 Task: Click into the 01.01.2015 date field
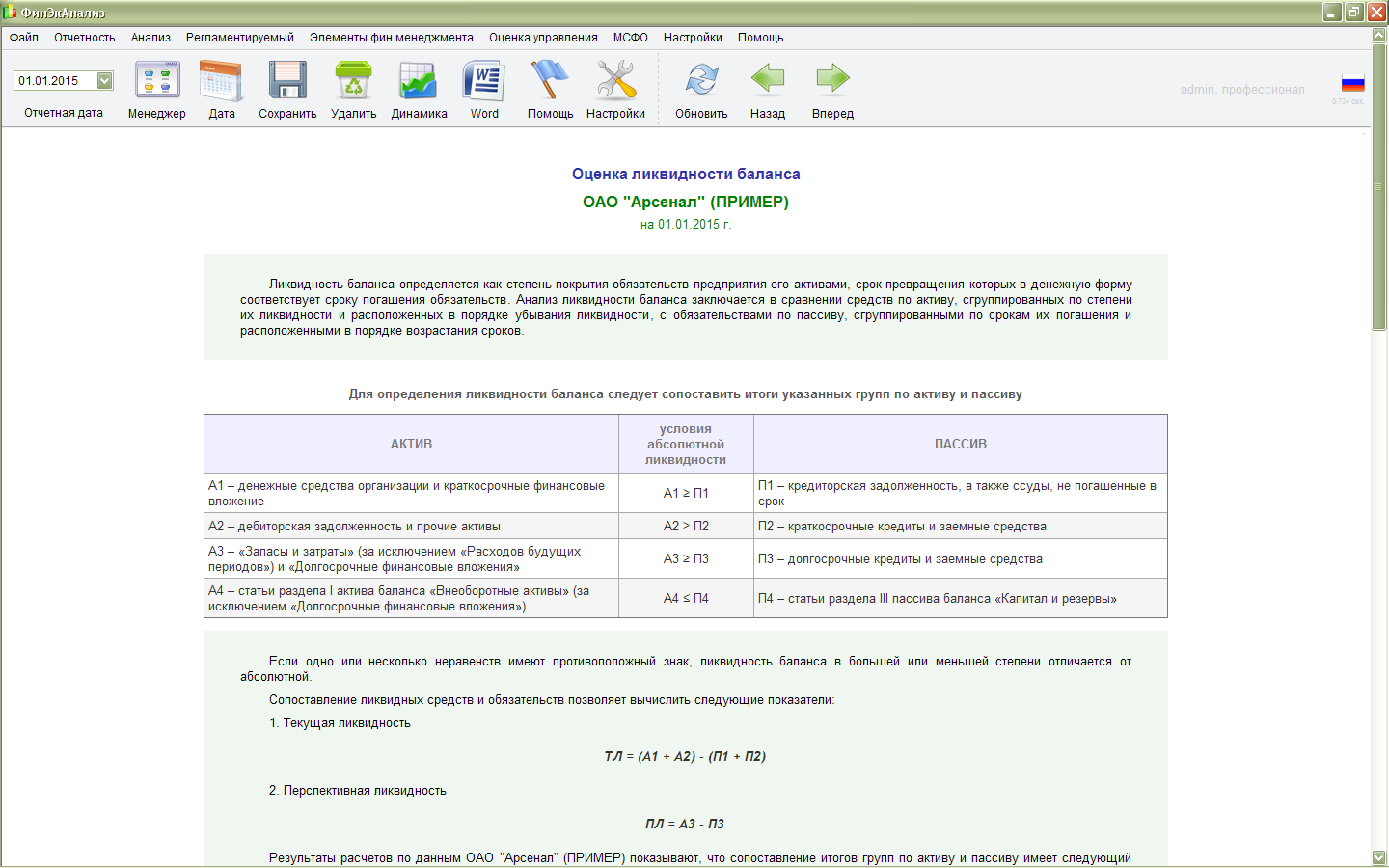coord(53,81)
